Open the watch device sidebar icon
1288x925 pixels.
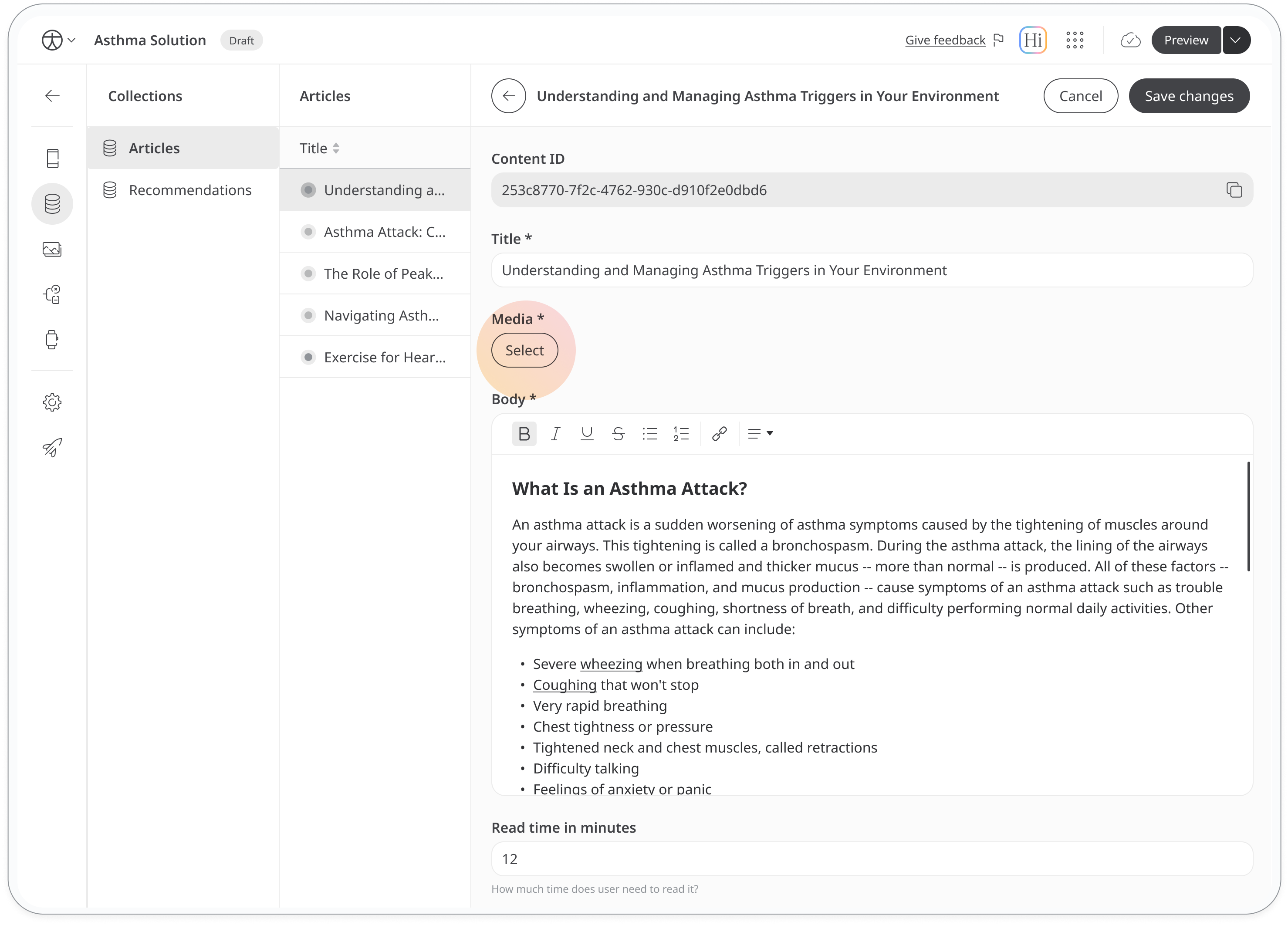pyautogui.click(x=52, y=340)
